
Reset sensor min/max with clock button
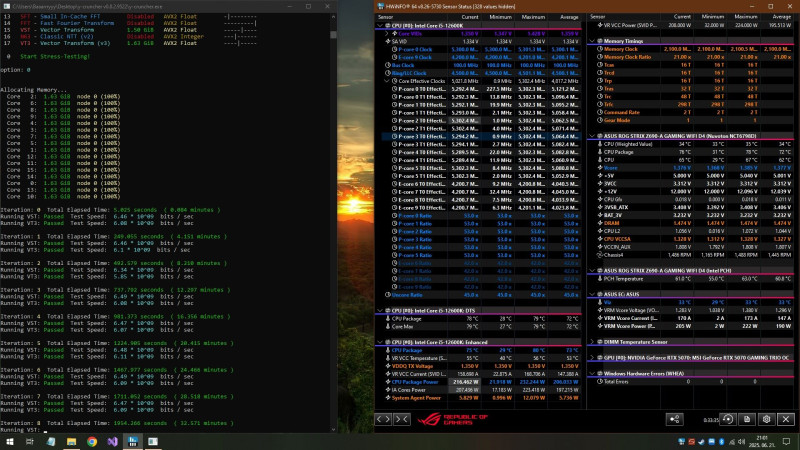point(728,419)
